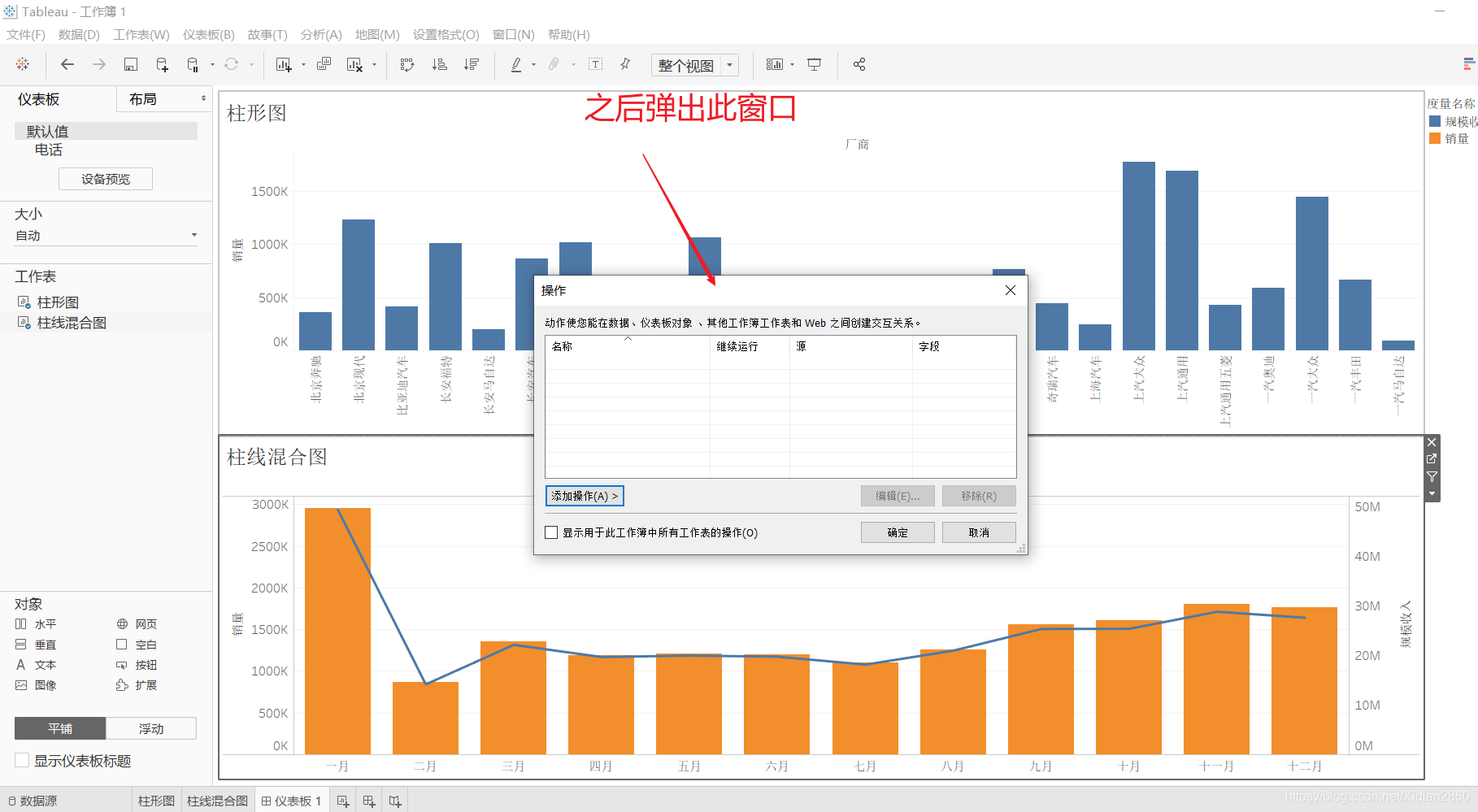Click the 设备预览 button

point(106,179)
